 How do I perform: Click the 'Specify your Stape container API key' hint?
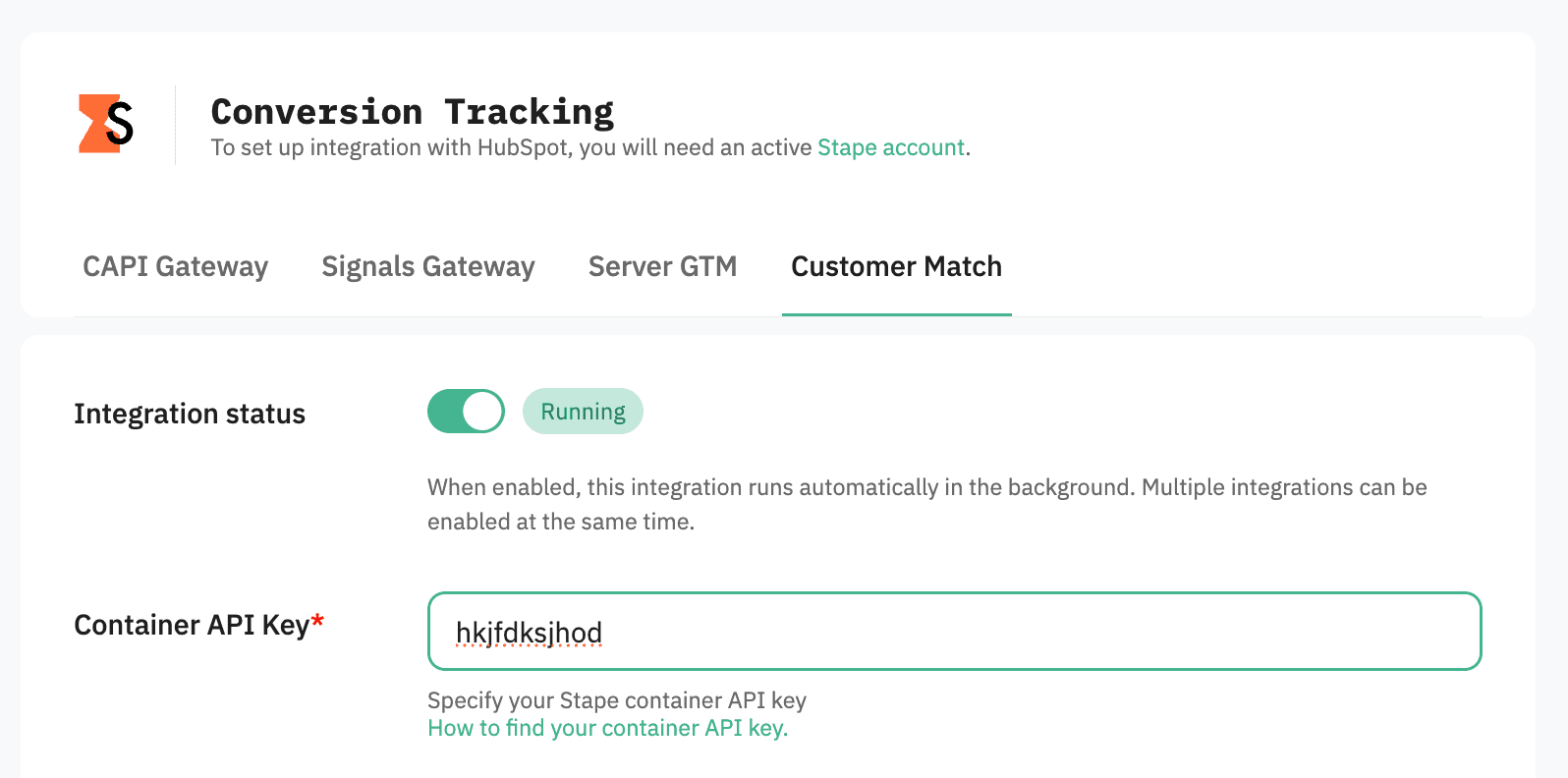pos(616,700)
